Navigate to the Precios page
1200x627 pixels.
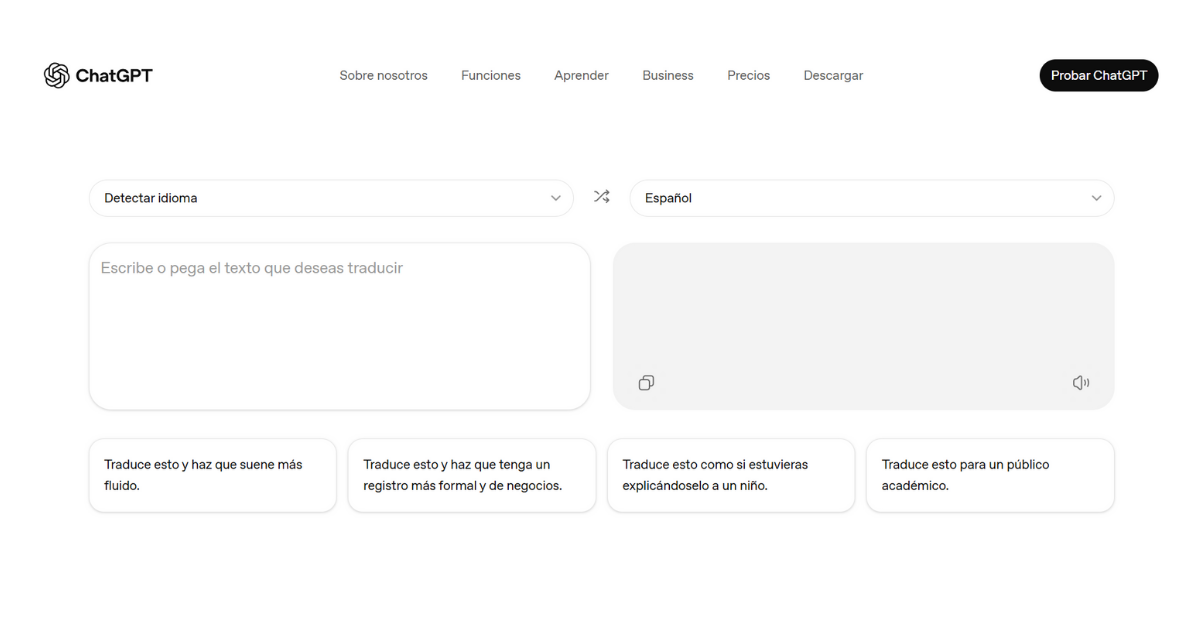click(x=748, y=76)
